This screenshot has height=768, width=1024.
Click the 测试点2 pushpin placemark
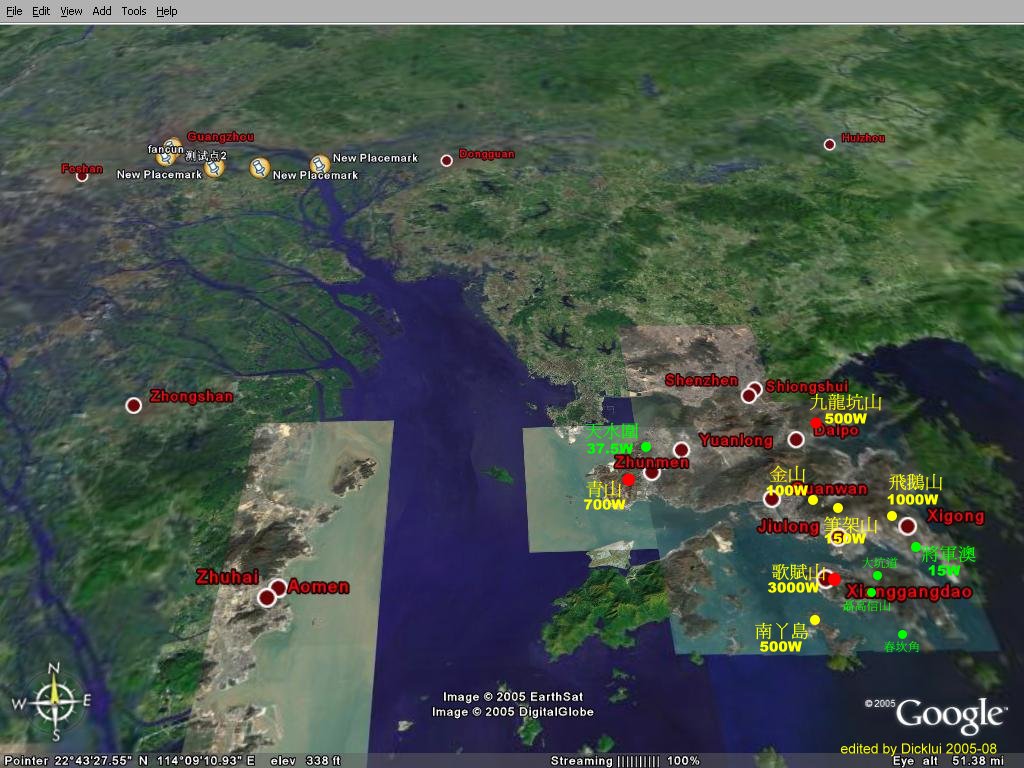coord(214,169)
